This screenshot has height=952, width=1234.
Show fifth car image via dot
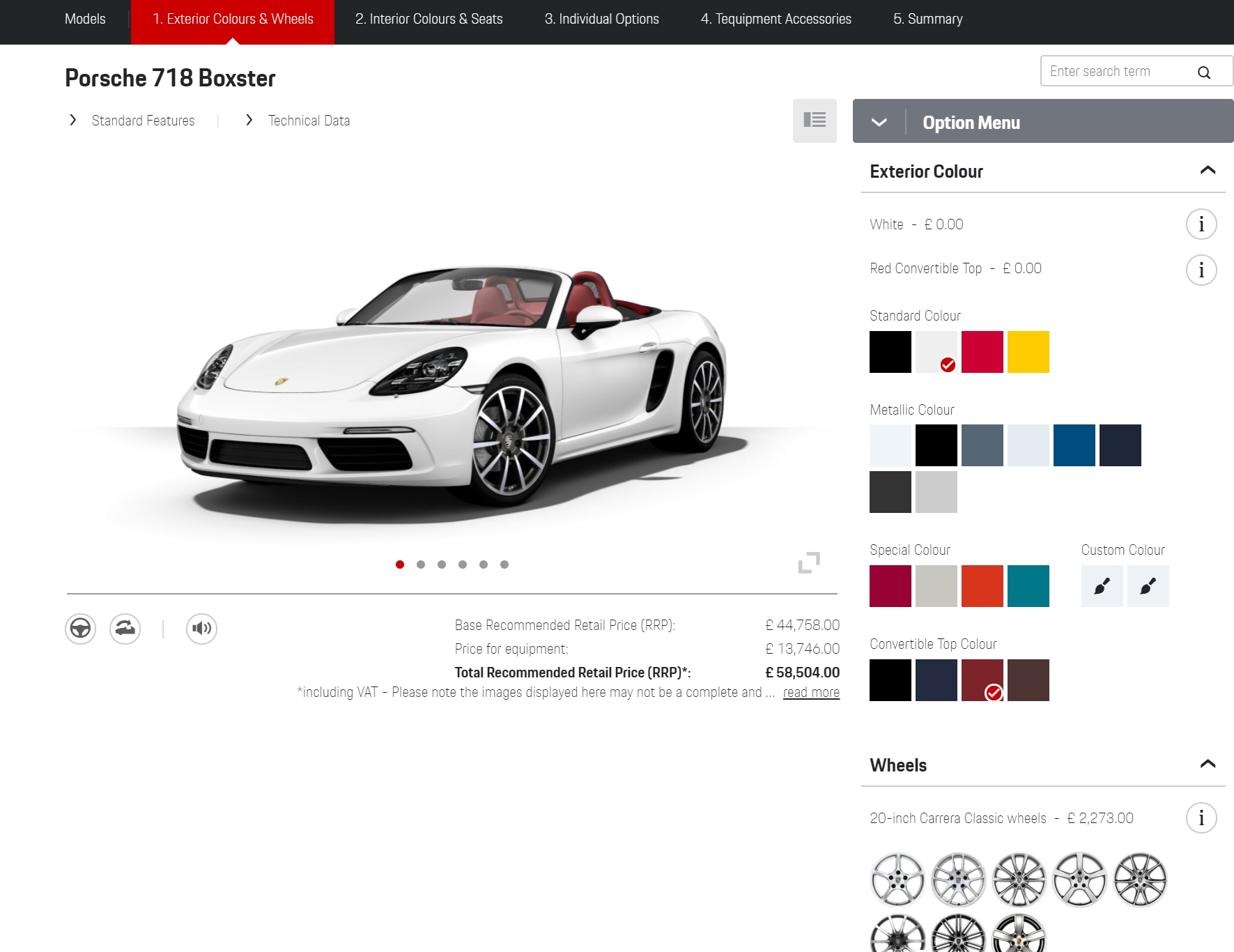point(484,565)
